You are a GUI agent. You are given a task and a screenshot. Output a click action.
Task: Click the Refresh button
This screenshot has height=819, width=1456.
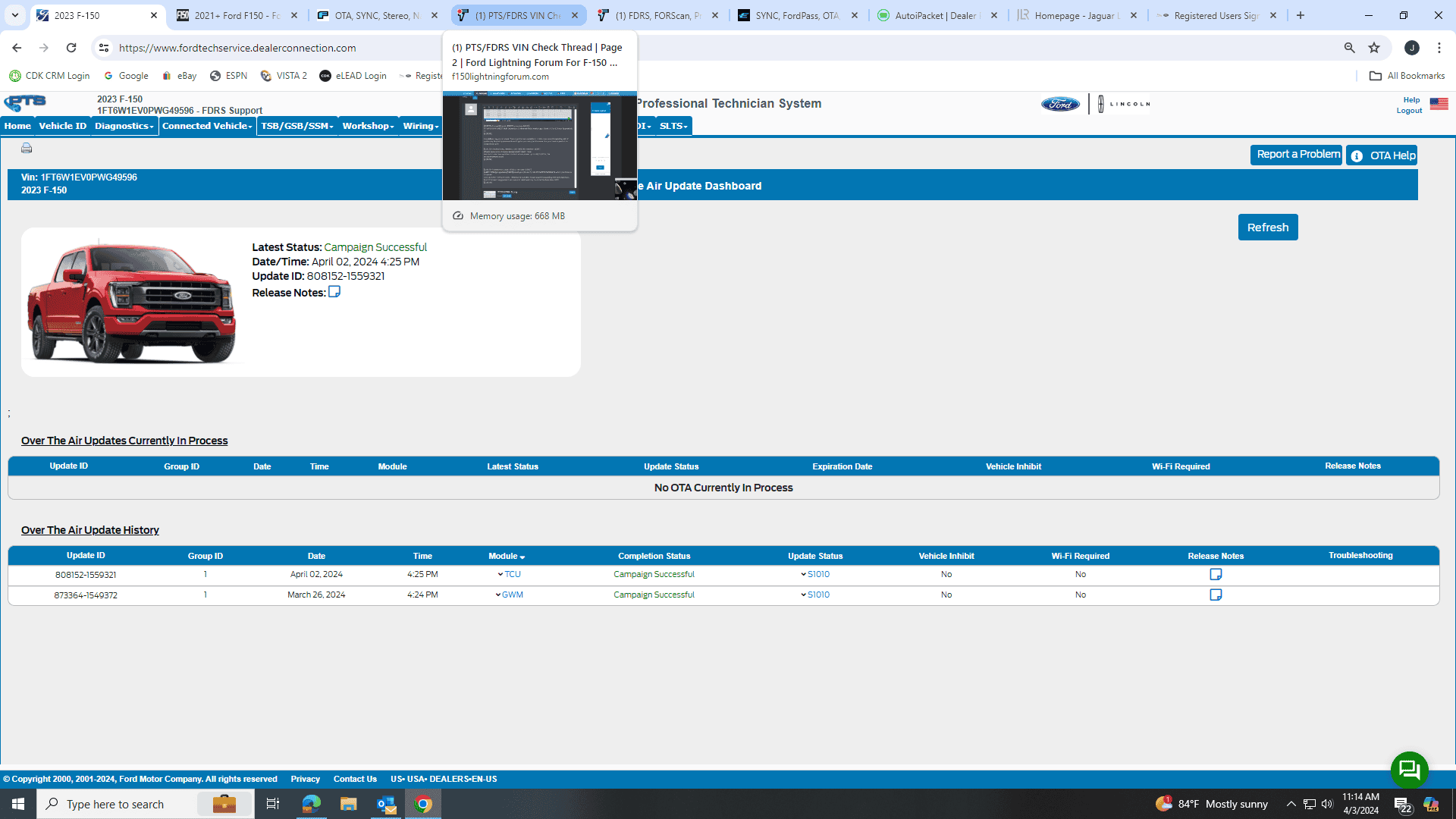[x=1267, y=227]
